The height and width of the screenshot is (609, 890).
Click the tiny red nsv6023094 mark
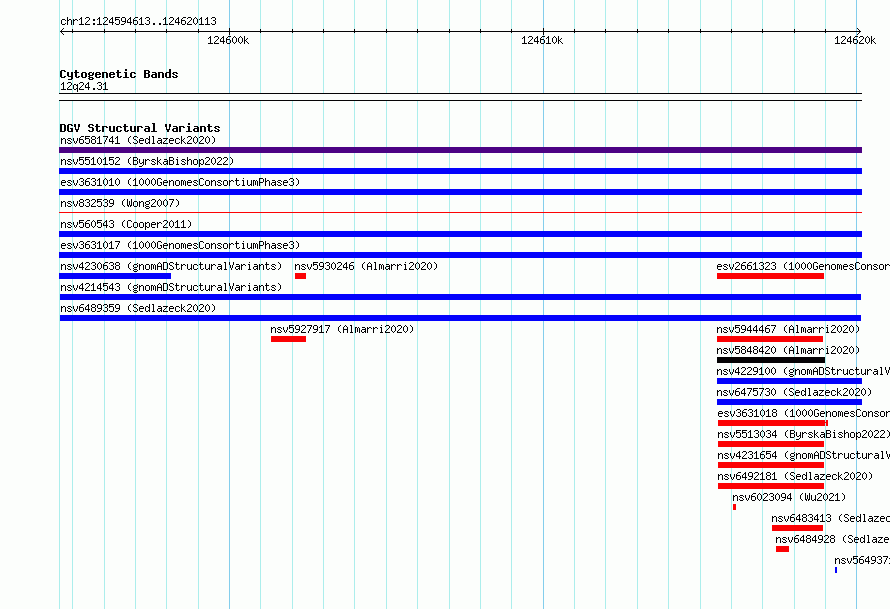point(734,507)
